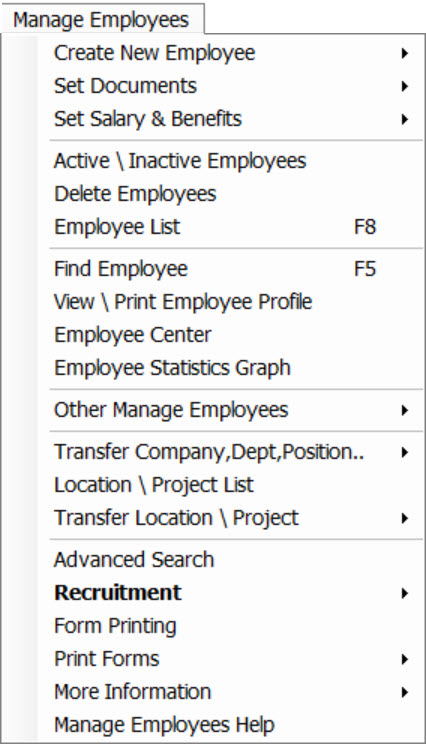426x744 pixels.
Task: Open View \ Print Employee Profile
Action: 231,302
